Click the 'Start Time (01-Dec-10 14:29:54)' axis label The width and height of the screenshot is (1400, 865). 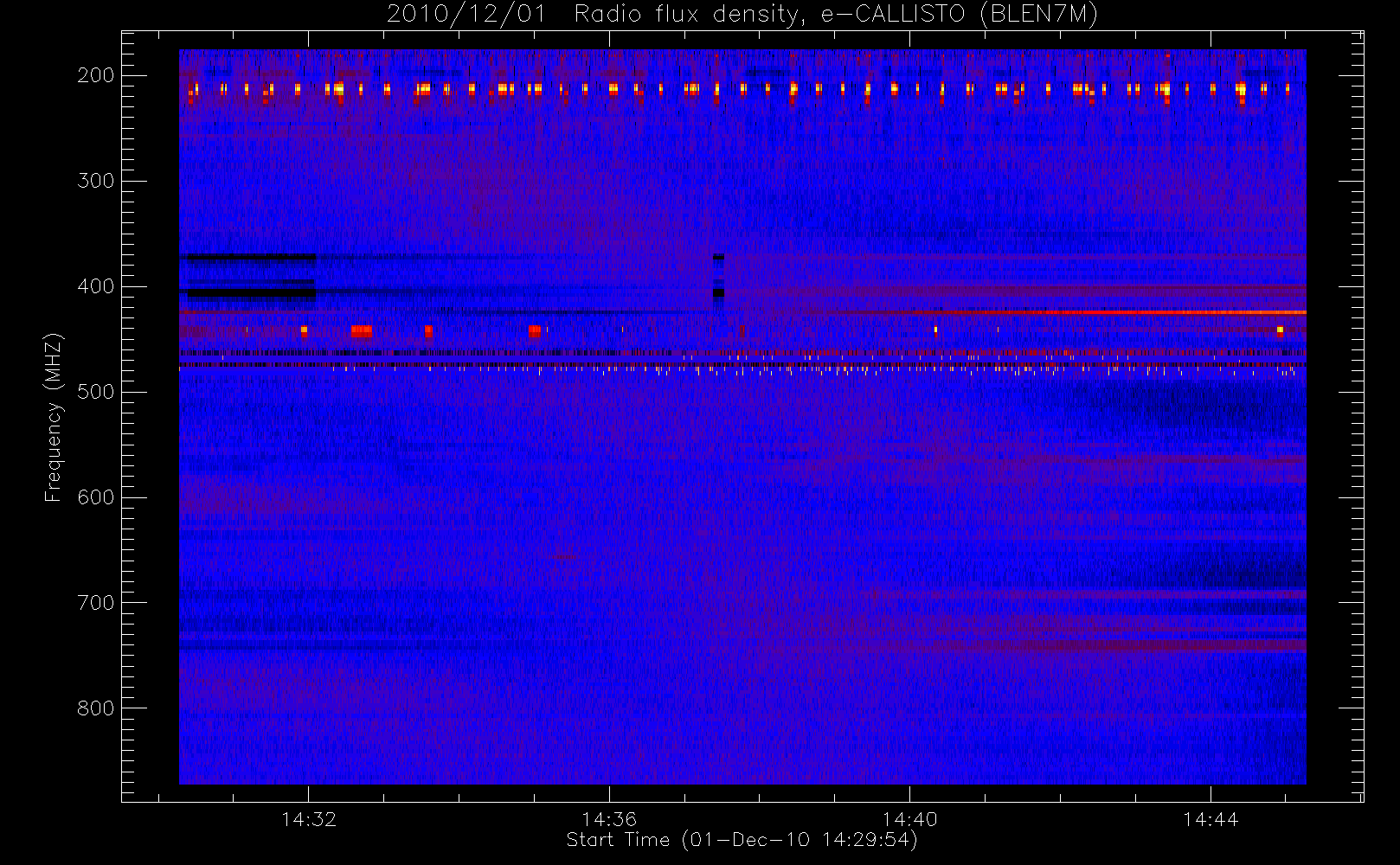tap(742, 840)
